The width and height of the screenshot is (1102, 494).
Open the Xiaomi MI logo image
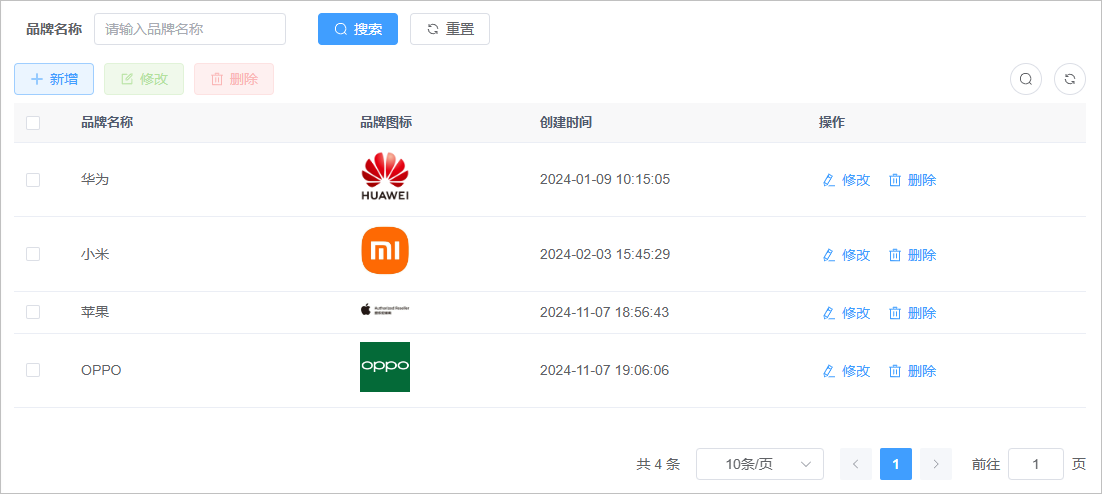coord(385,251)
